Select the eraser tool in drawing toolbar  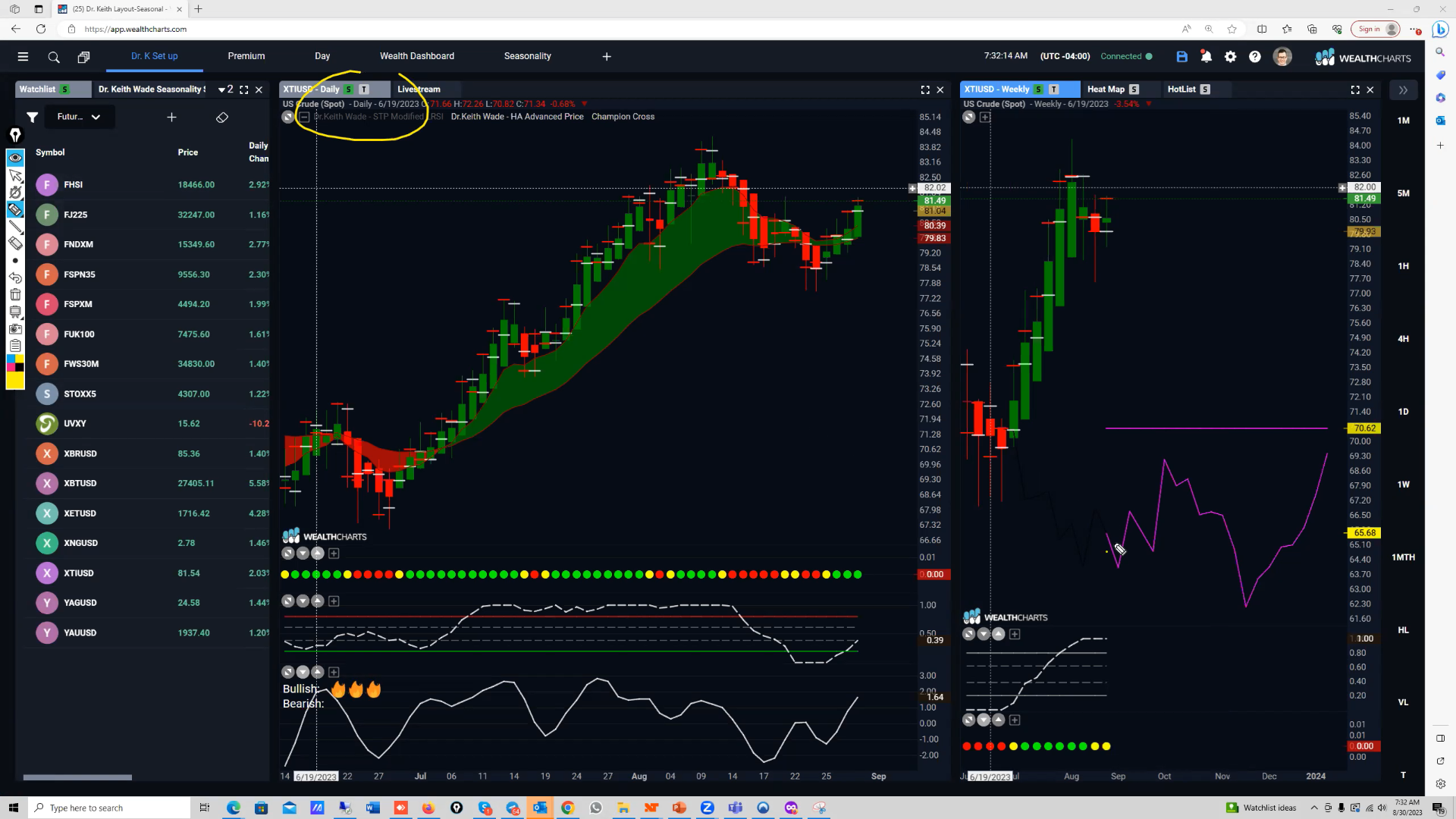pos(15,243)
